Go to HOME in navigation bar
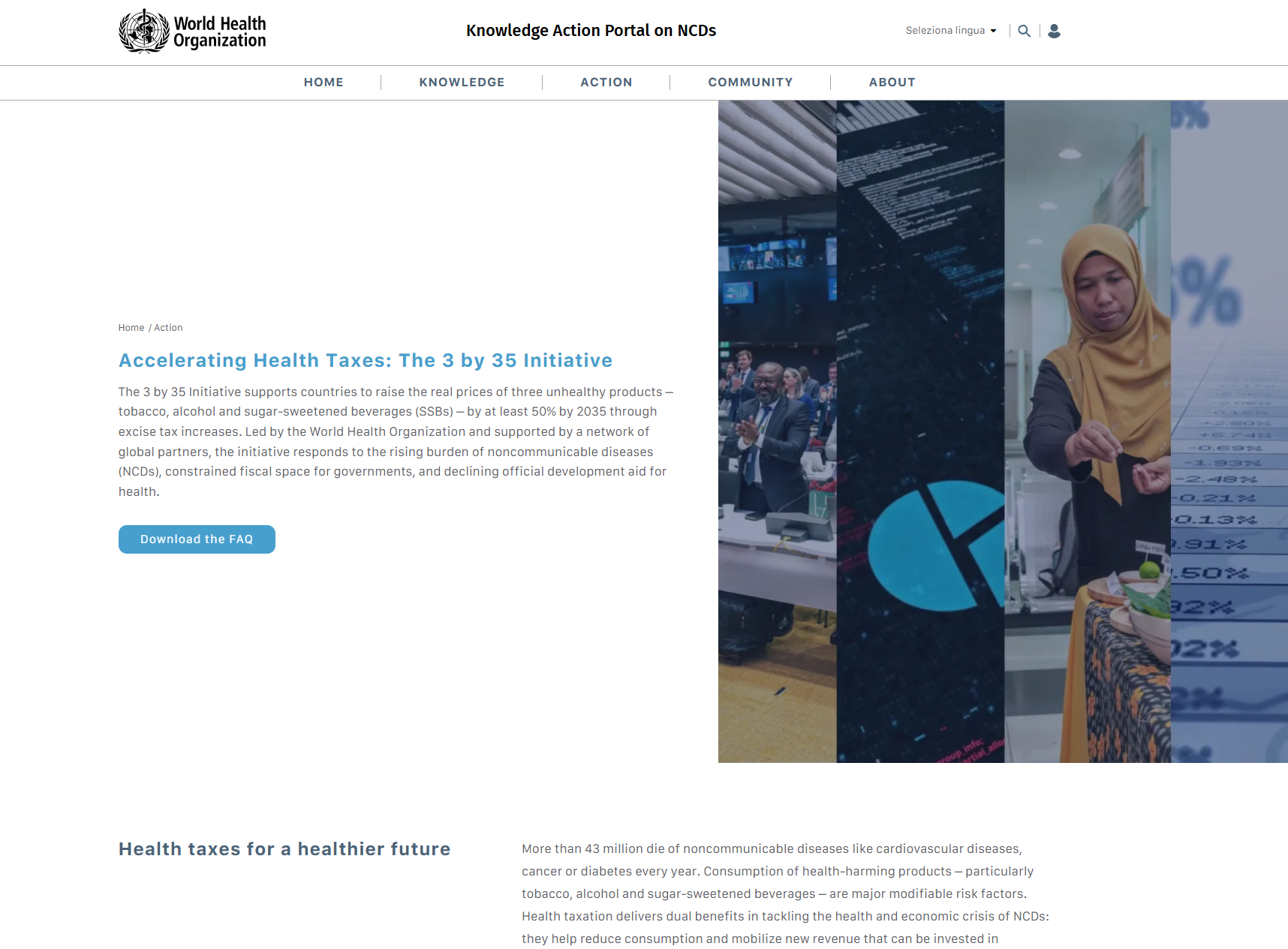Screen dimensions: 1288x949 coord(324,83)
